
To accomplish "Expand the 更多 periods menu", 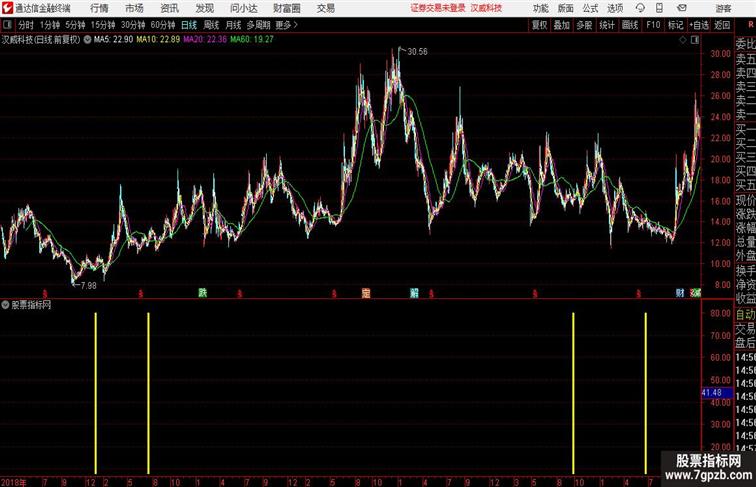I will 286,25.
